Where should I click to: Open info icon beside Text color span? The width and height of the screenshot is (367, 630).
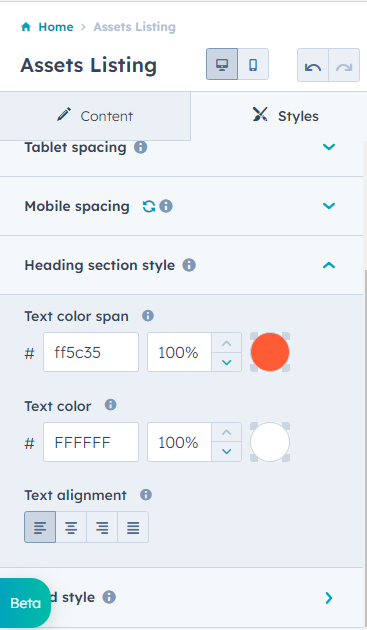coord(148,316)
